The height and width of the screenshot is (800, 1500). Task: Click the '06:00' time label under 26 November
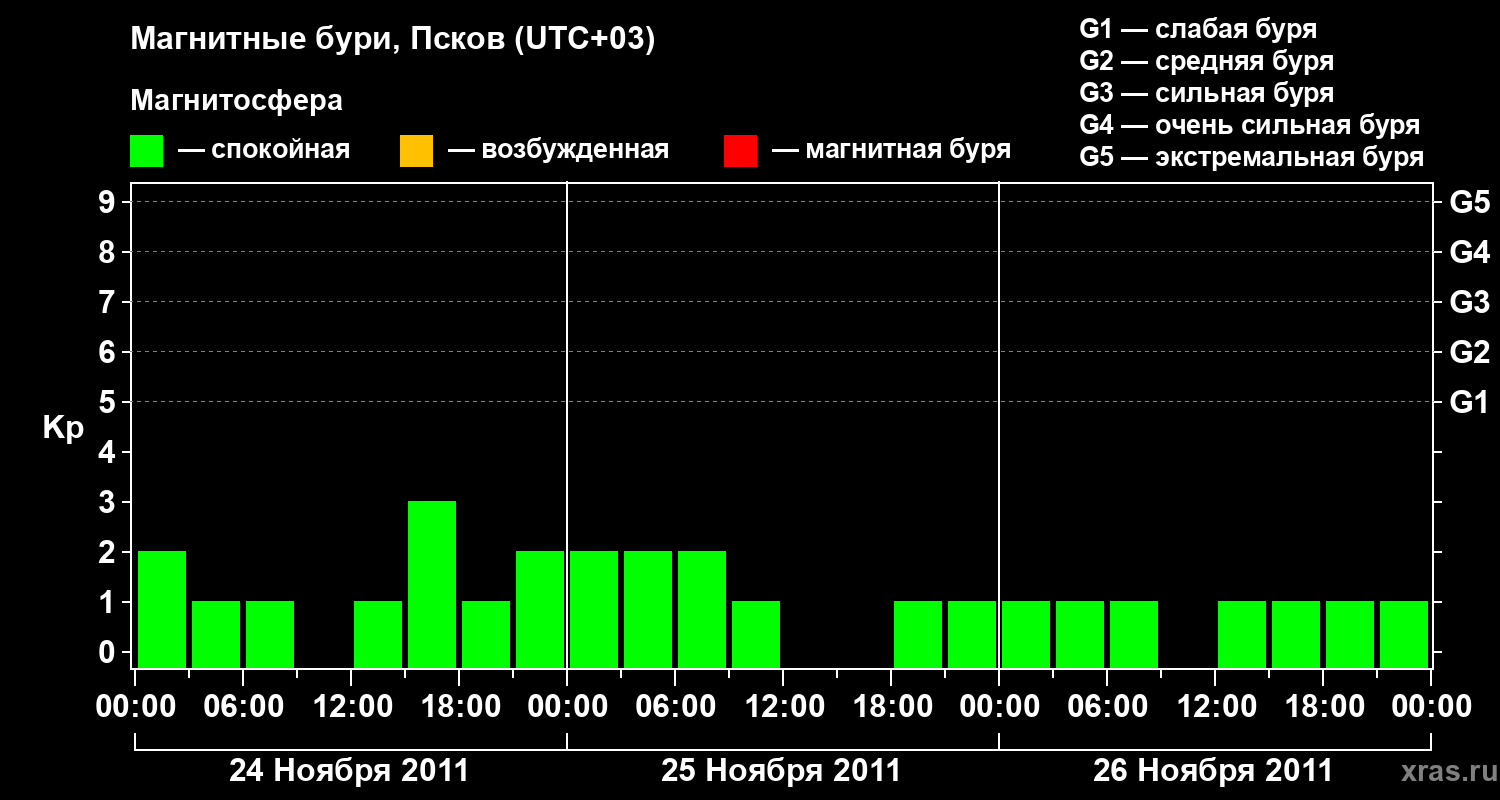(1107, 708)
